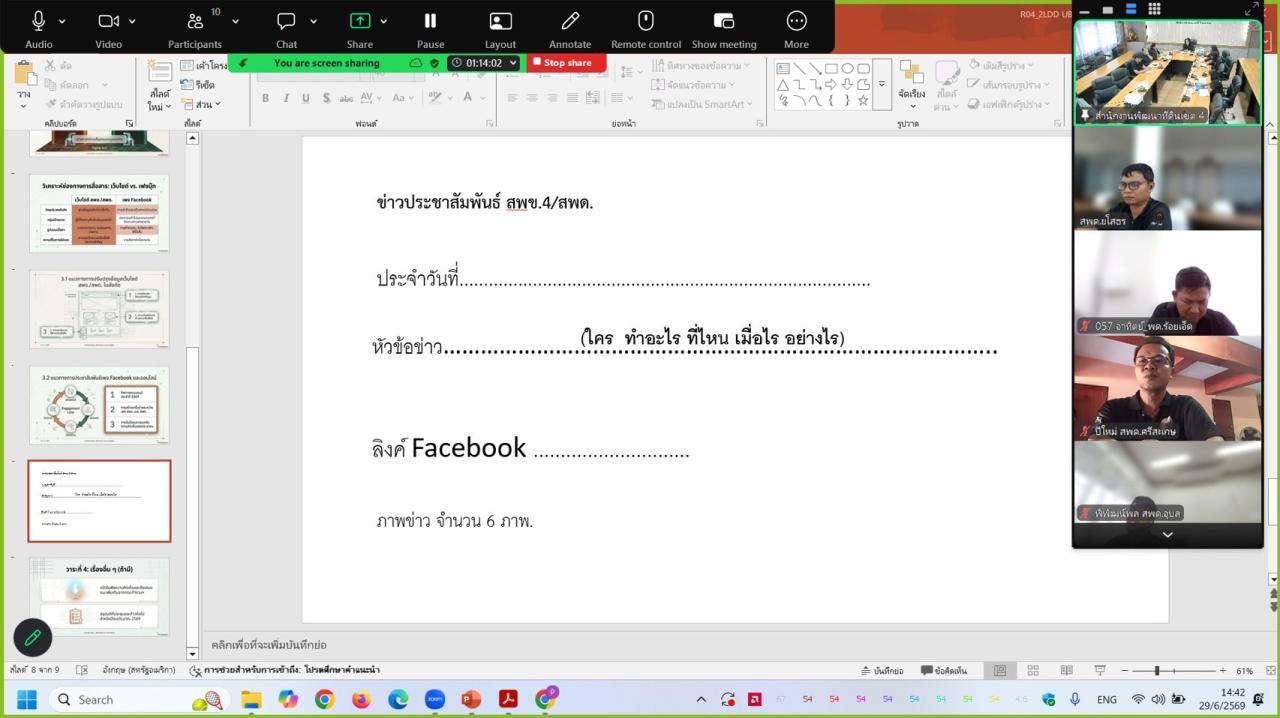Click Windows Start button on taskbar
The height and width of the screenshot is (718, 1280).
tap(26, 699)
